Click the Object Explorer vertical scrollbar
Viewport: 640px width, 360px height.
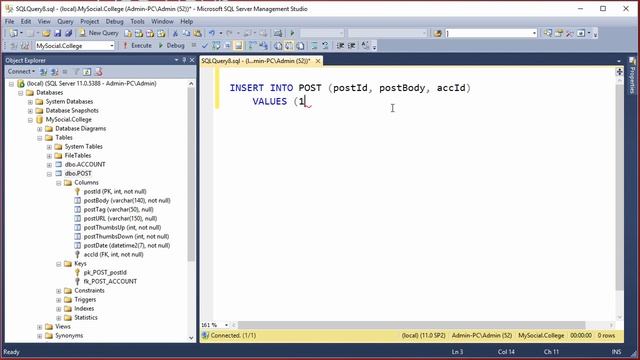(x=191, y=175)
